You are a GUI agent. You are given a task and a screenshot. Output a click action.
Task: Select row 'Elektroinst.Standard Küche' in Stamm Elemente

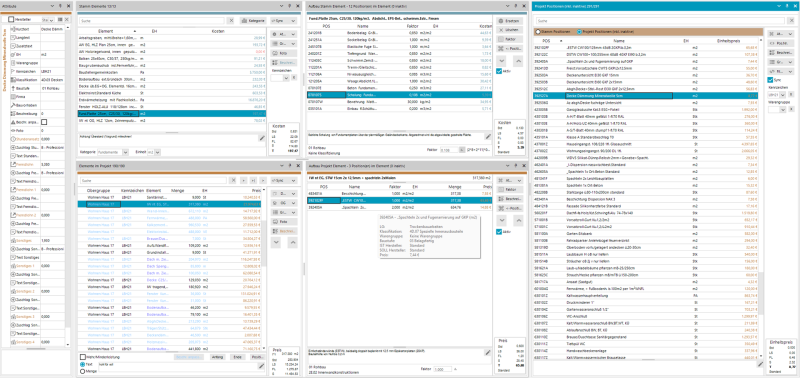[x=173, y=93]
